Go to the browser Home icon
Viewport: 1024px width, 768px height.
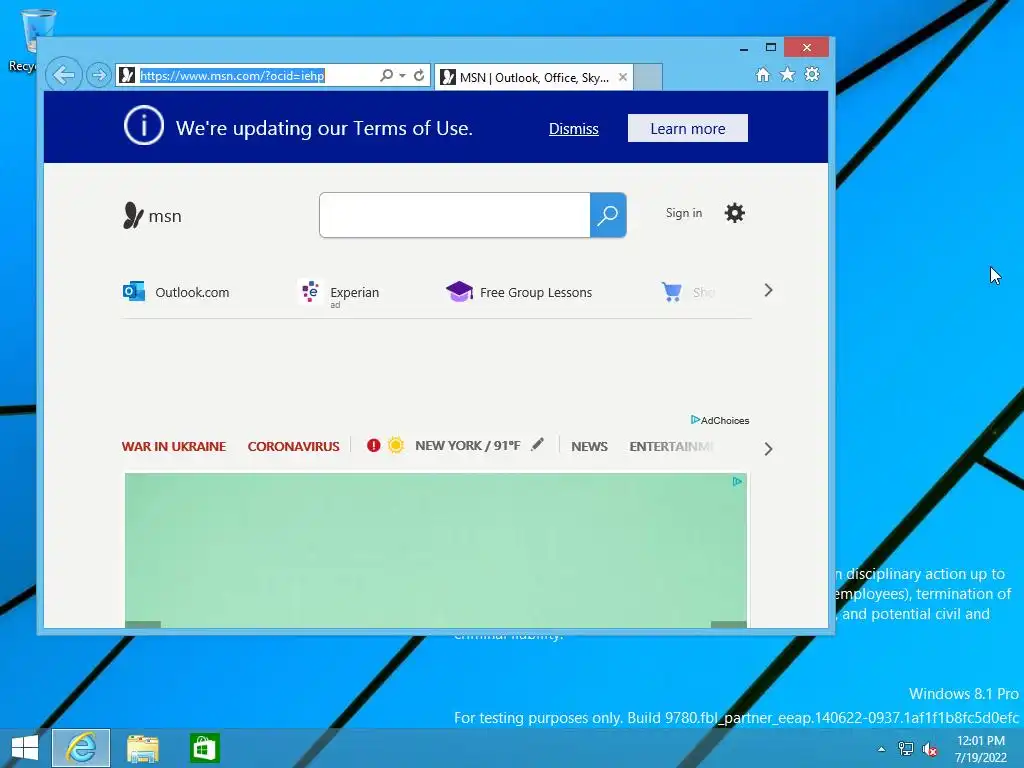pyautogui.click(x=763, y=74)
